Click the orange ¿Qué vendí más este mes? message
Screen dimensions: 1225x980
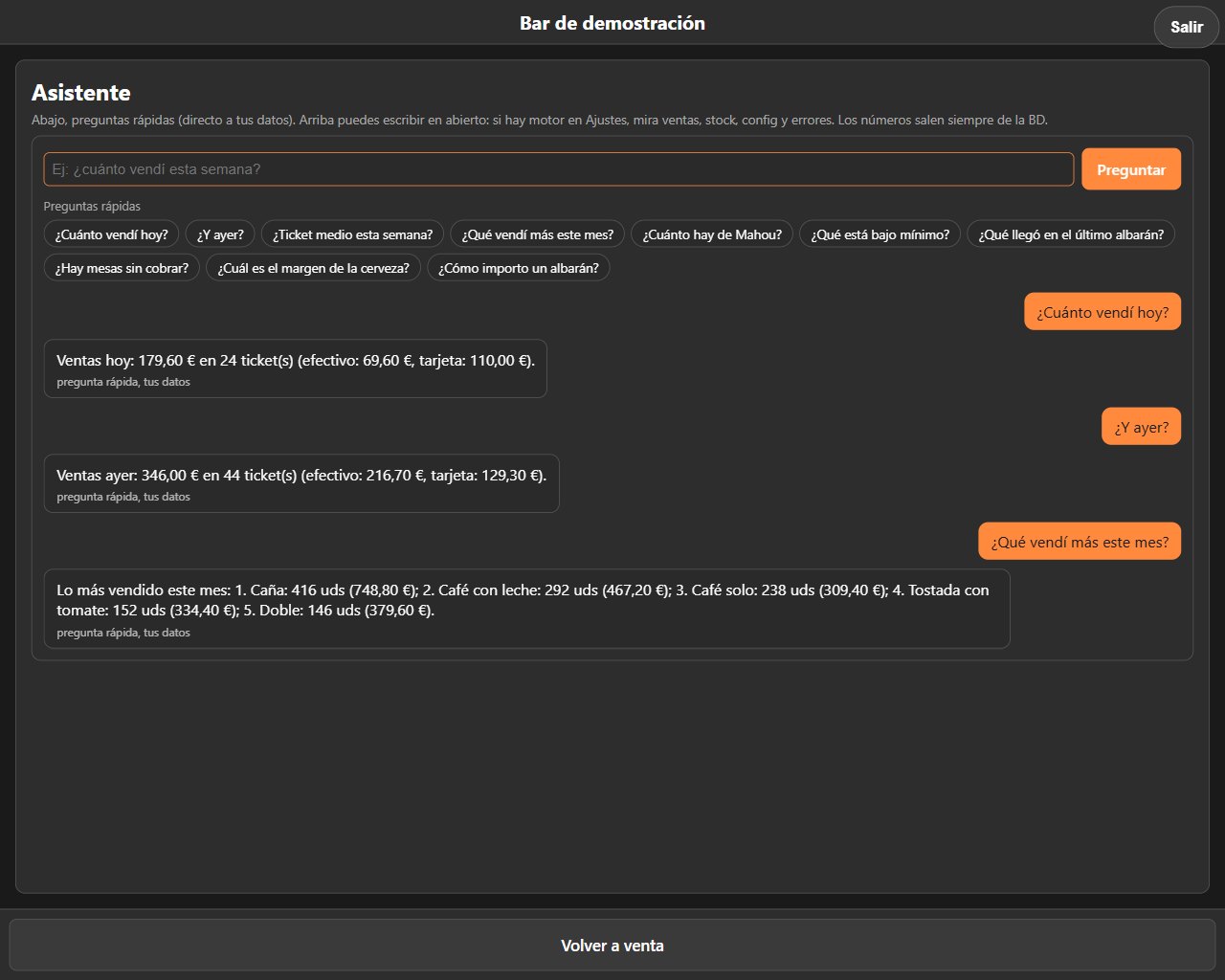pos(1080,542)
